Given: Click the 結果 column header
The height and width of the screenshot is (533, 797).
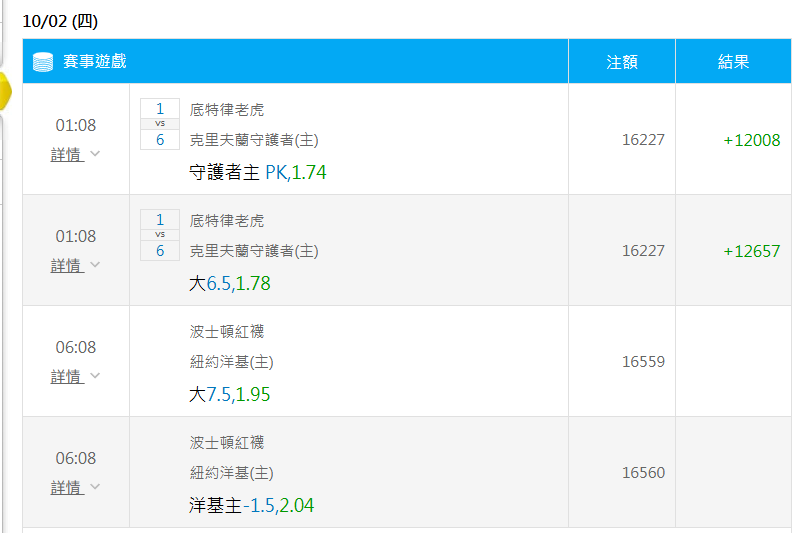Looking at the screenshot, I should coord(734,62).
